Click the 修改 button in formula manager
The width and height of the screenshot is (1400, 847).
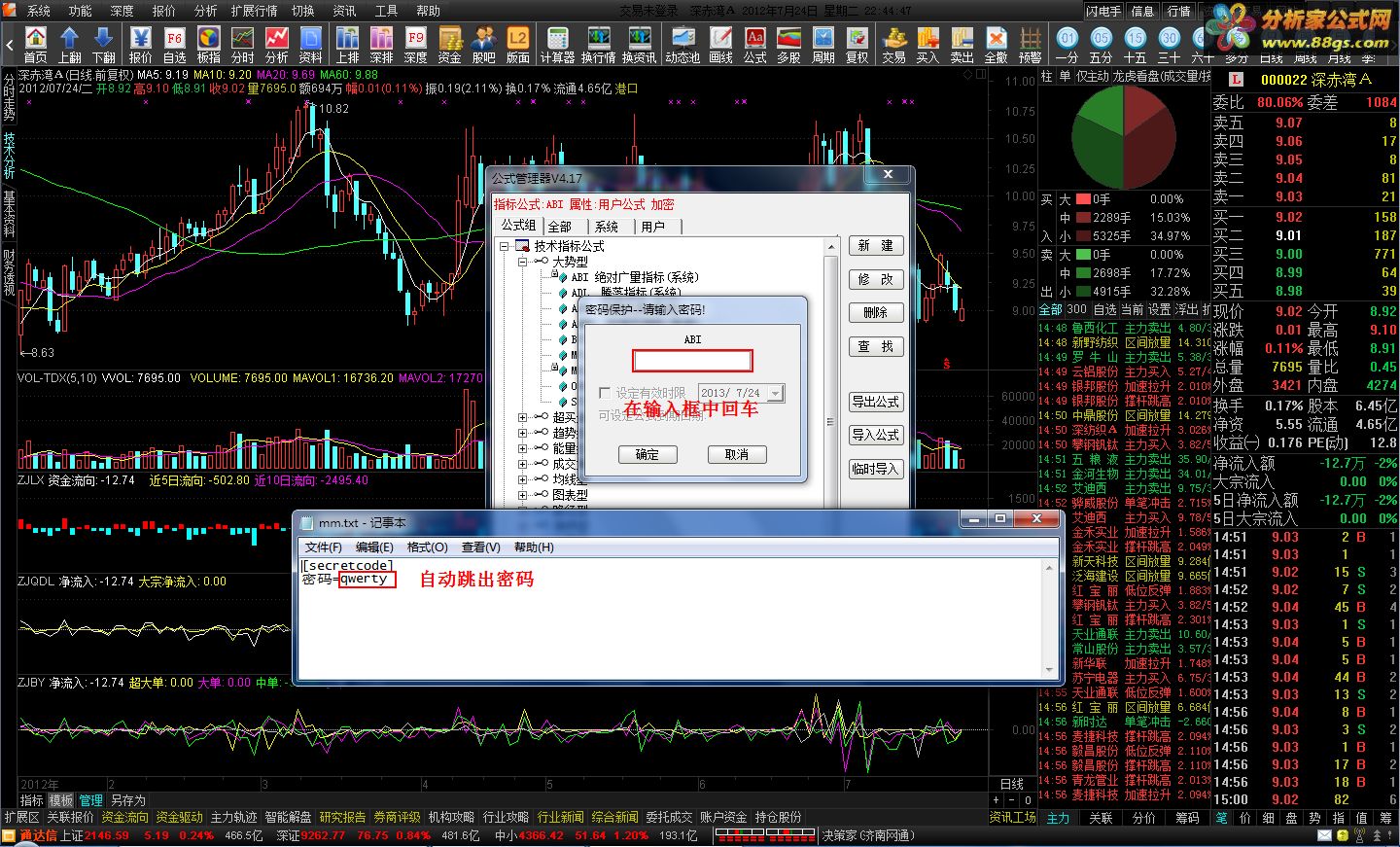876,279
